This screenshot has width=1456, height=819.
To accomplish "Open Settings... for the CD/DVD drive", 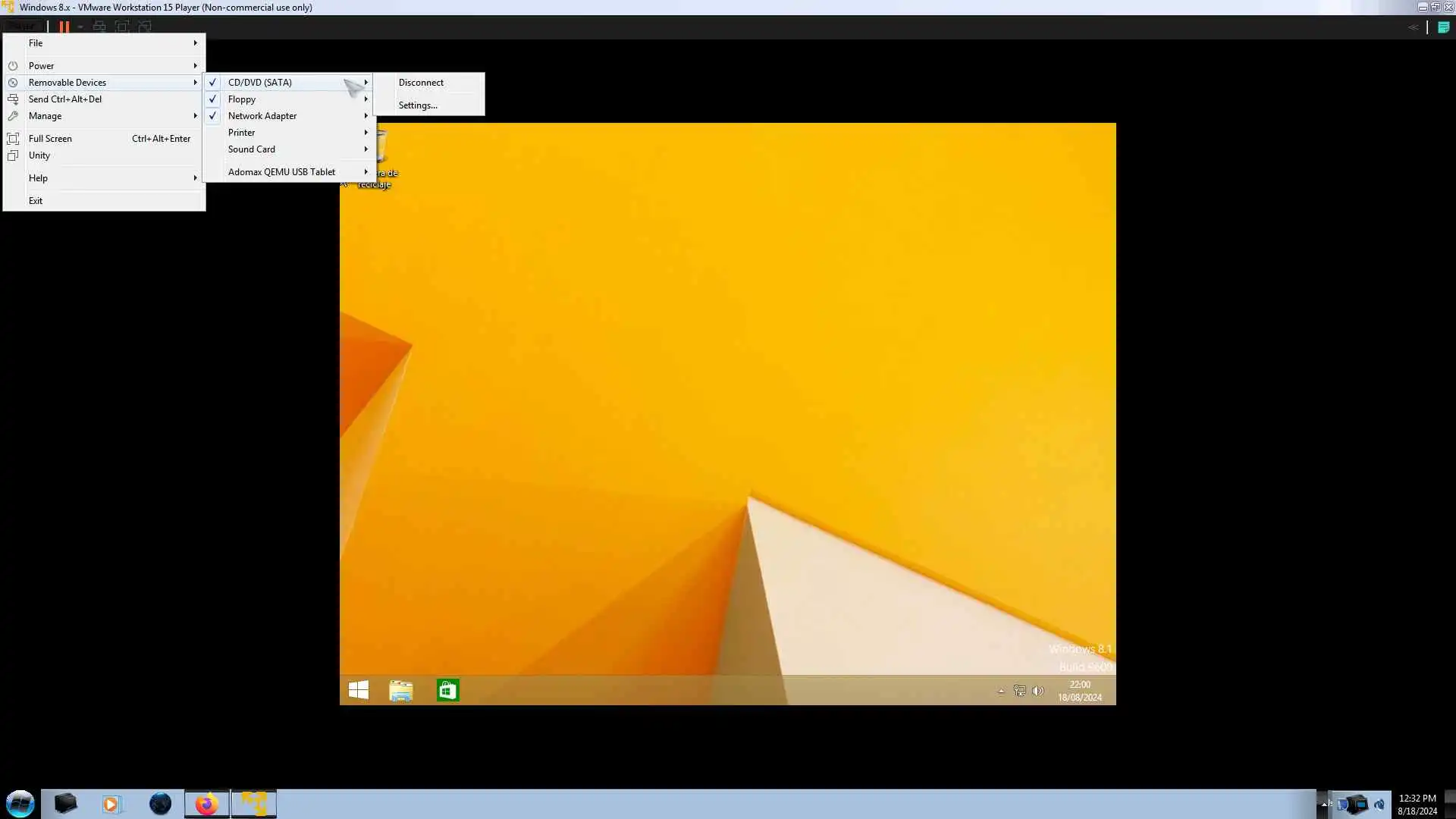I will (x=418, y=105).
